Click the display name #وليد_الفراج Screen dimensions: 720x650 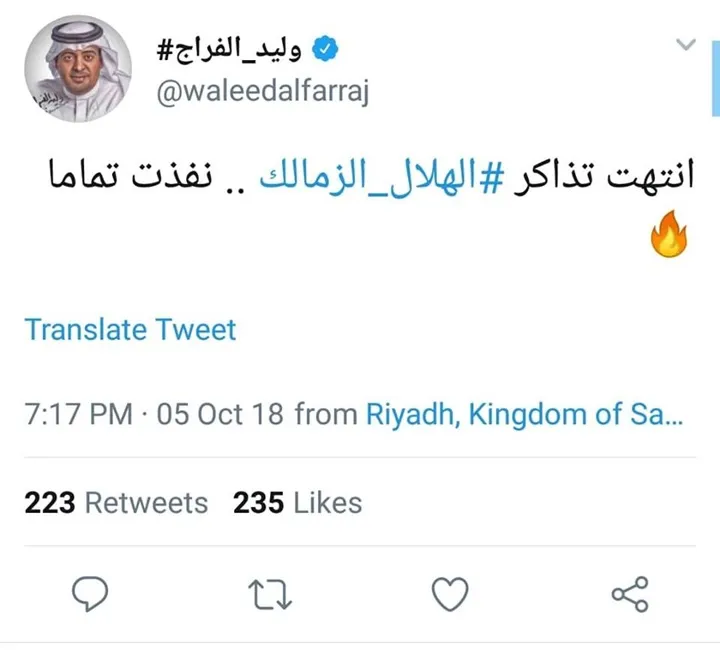[x=230, y=47]
